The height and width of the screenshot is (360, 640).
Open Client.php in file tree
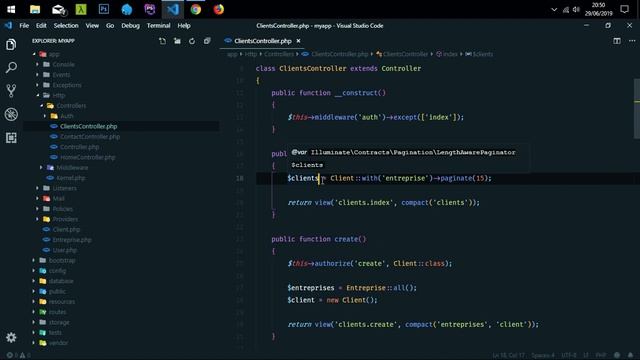(x=66, y=229)
